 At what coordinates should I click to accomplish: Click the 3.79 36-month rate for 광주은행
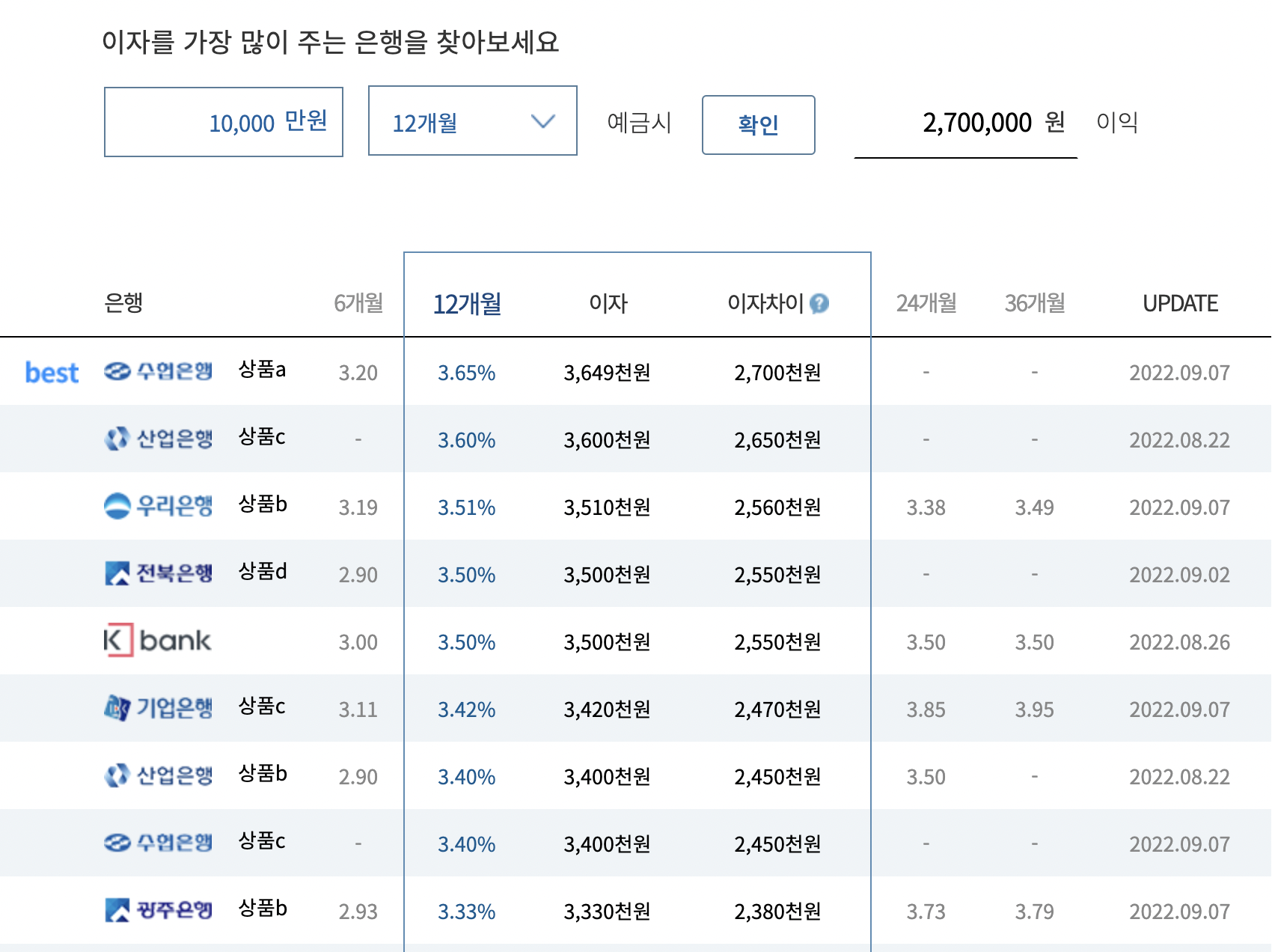[x=1035, y=912]
